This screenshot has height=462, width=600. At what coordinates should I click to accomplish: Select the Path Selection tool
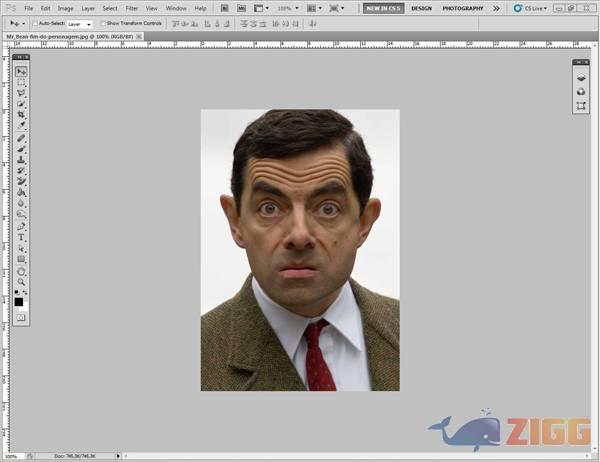point(21,248)
